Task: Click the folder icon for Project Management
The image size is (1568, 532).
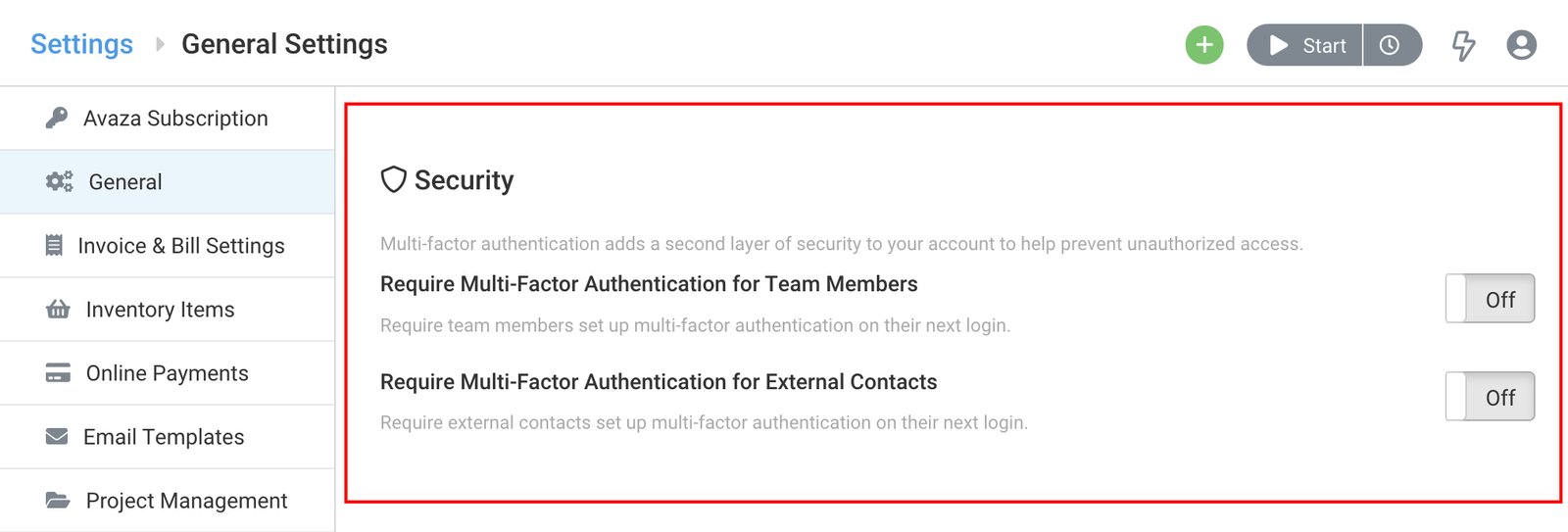Action: click(58, 501)
